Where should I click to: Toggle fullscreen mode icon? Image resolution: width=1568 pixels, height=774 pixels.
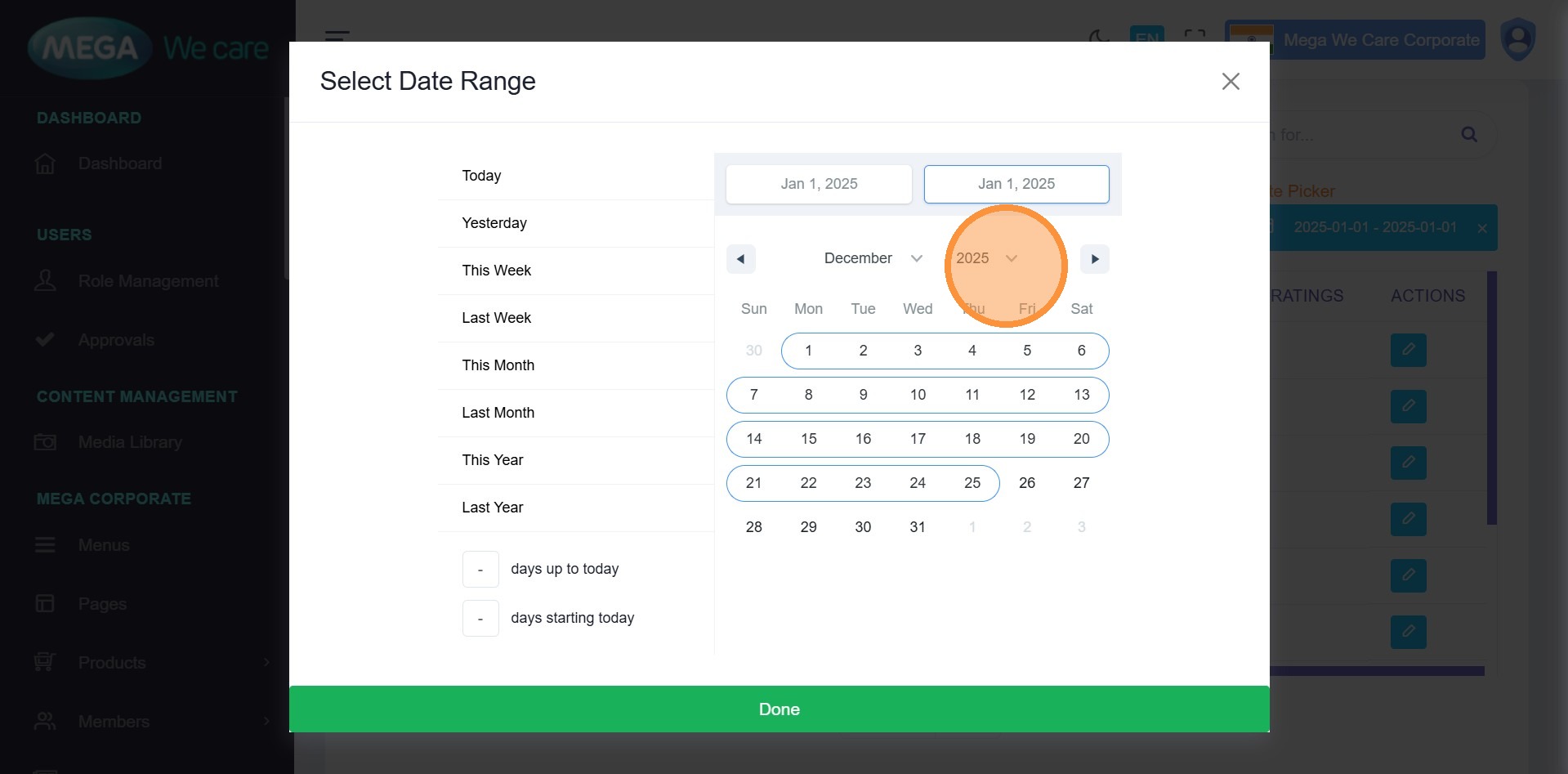click(x=1195, y=38)
